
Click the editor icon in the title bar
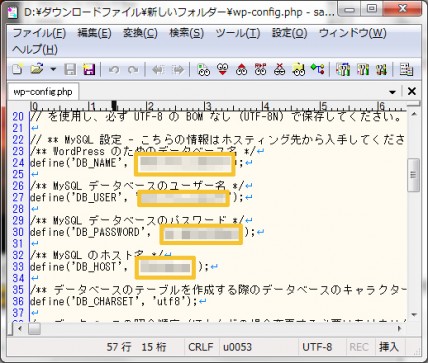point(13,12)
